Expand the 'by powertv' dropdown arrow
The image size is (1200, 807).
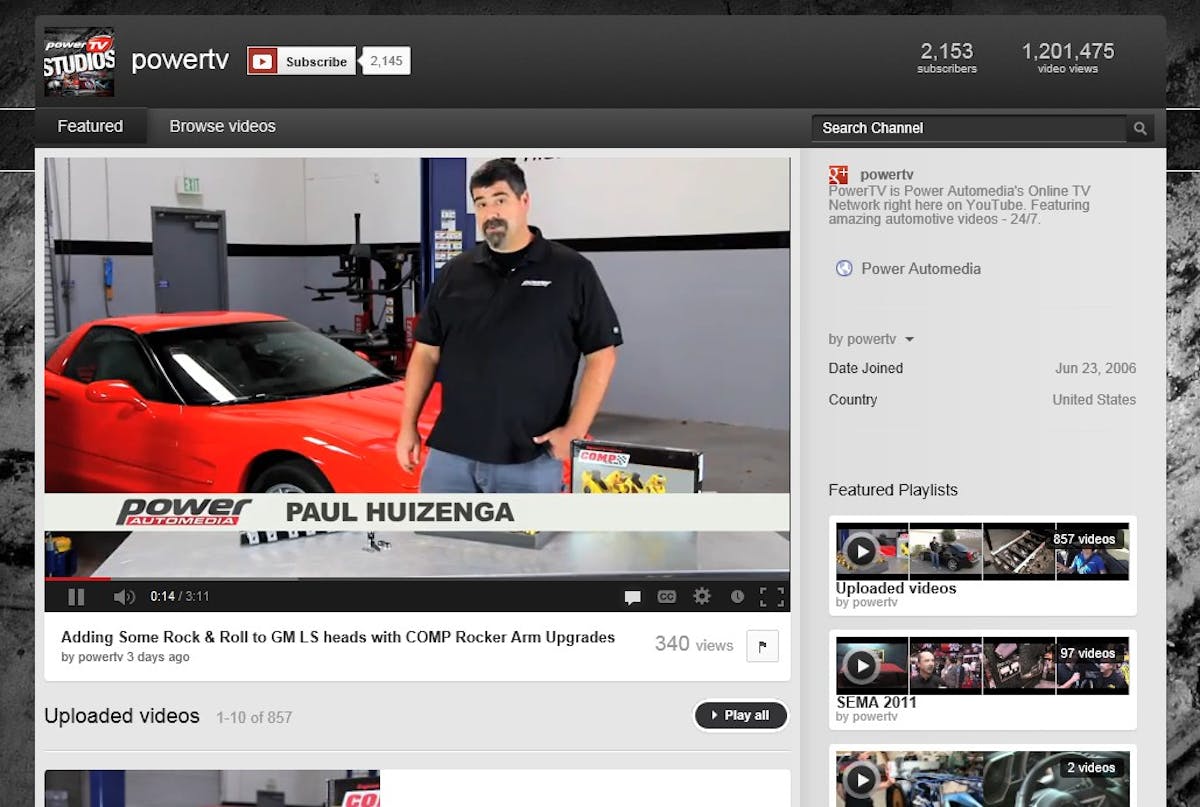pos(909,340)
